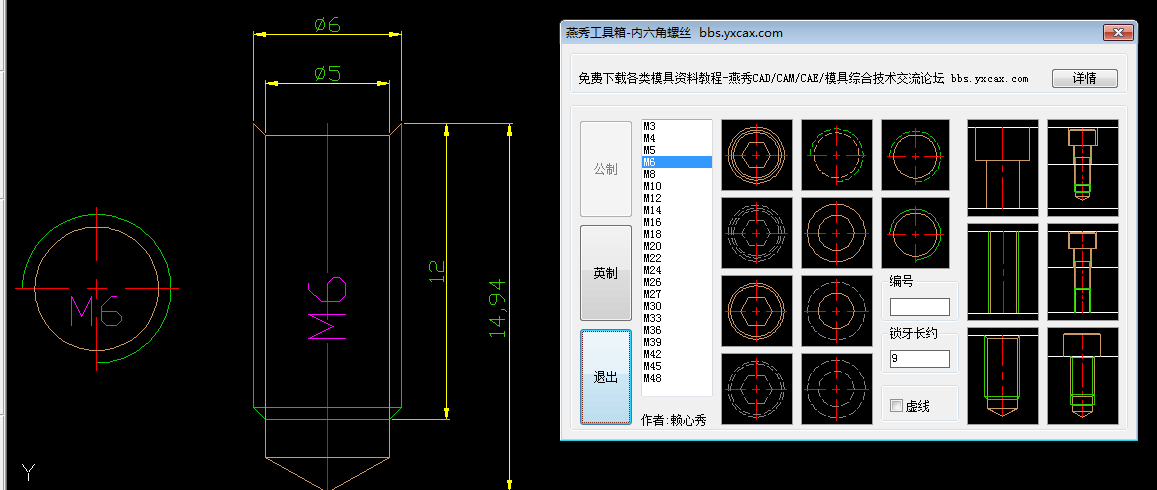The image size is (1157, 490).
Task: Choose solid circle thumbnail with green arc on right side
Action: pyautogui.click(x=916, y=155)
